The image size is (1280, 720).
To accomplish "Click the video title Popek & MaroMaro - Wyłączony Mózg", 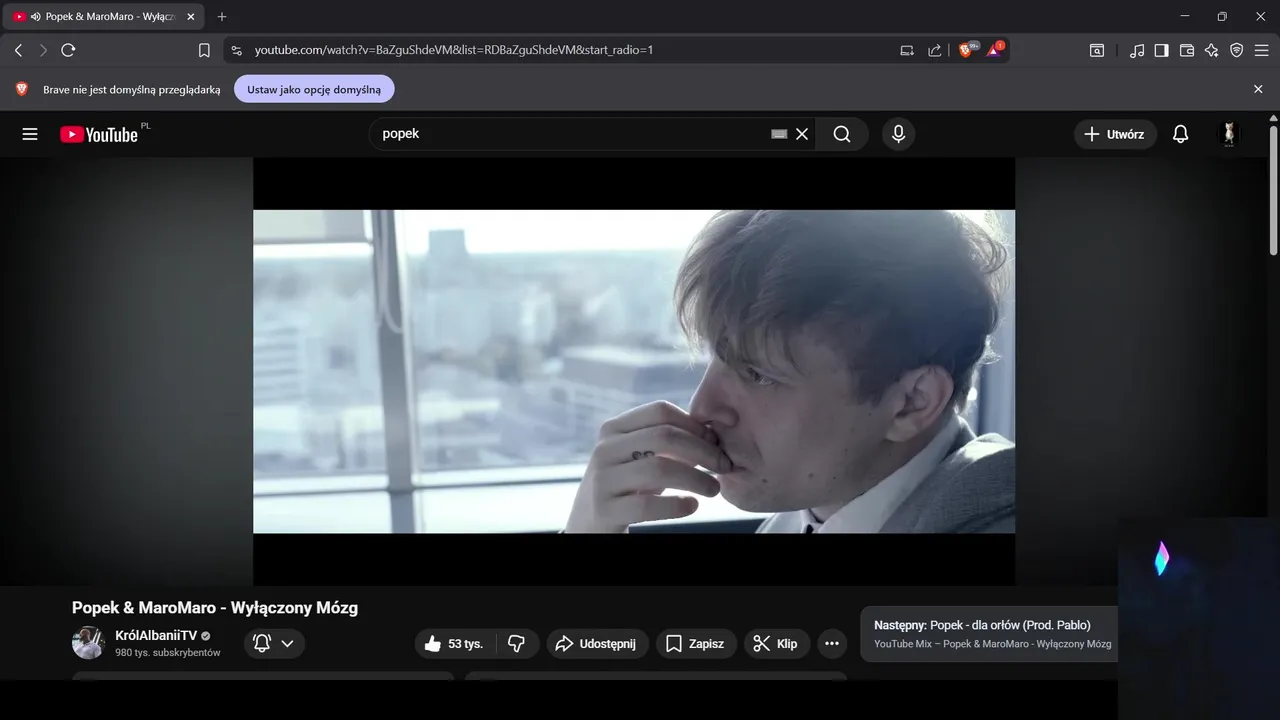I will point(215,607).
